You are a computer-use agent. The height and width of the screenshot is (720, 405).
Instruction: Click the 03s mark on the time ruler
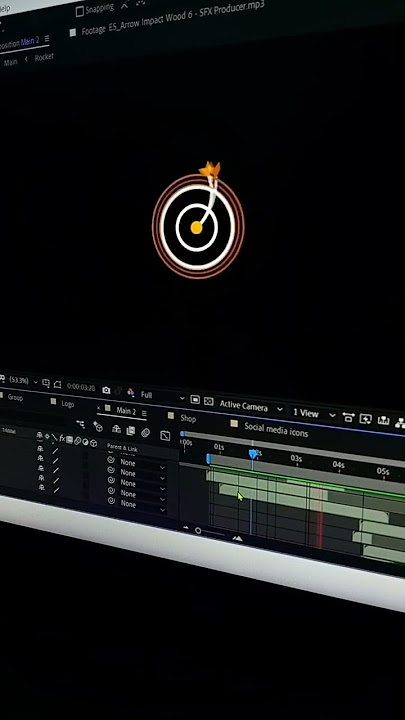[296, 459]
